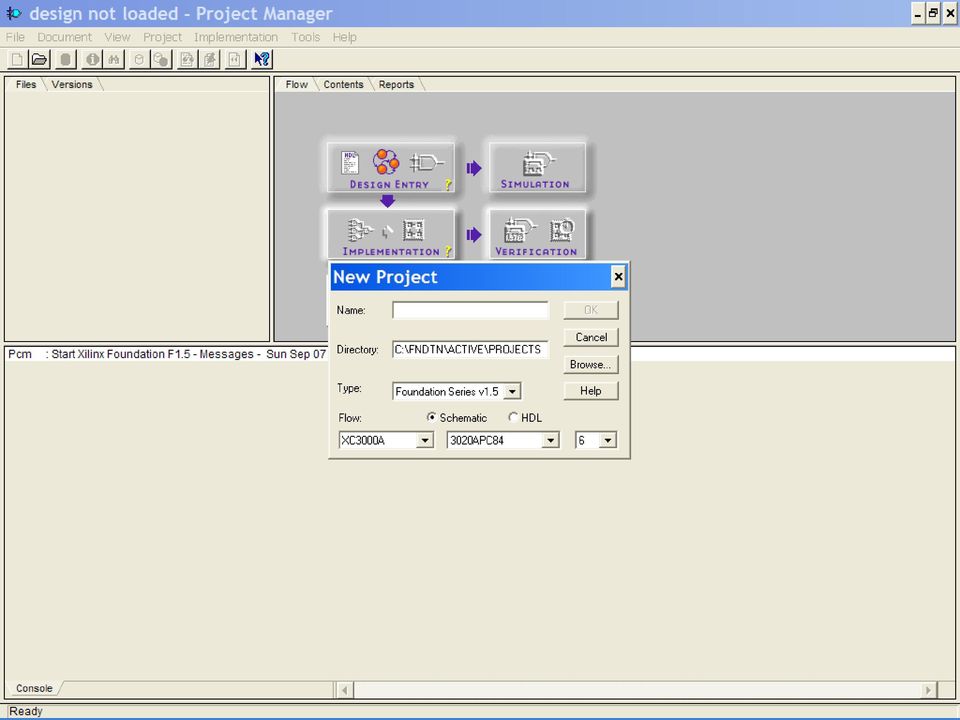
Task: Open the Project menu
Action: click(162, 37)
